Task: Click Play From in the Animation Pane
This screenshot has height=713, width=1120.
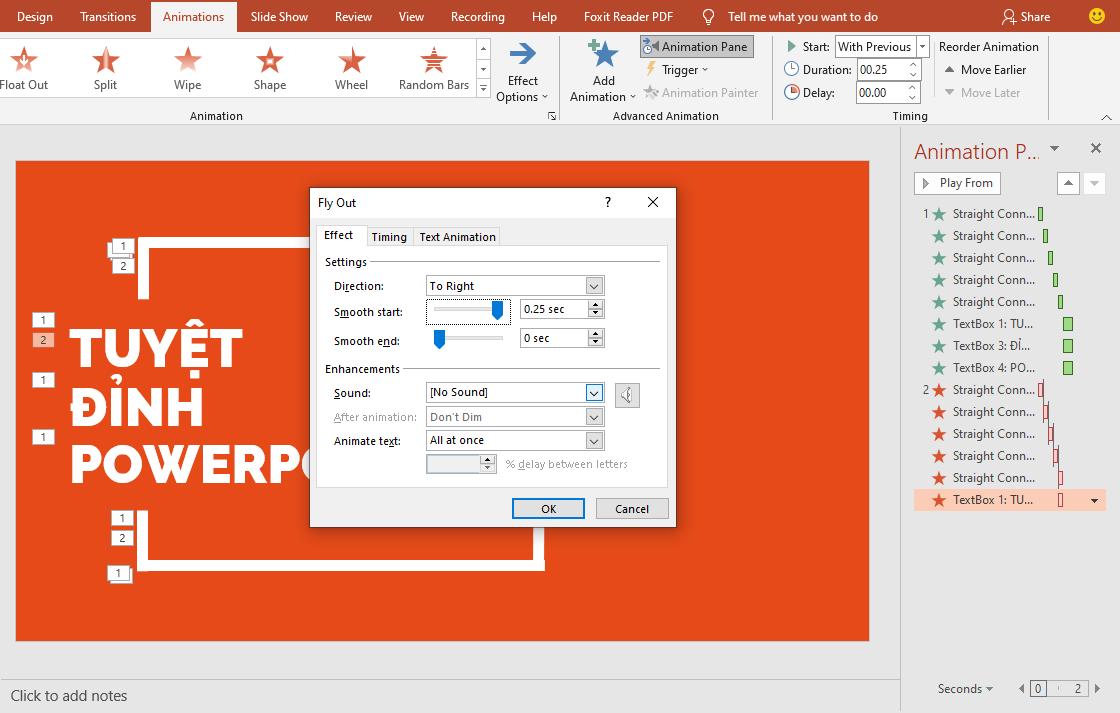Action: (956, 183)
